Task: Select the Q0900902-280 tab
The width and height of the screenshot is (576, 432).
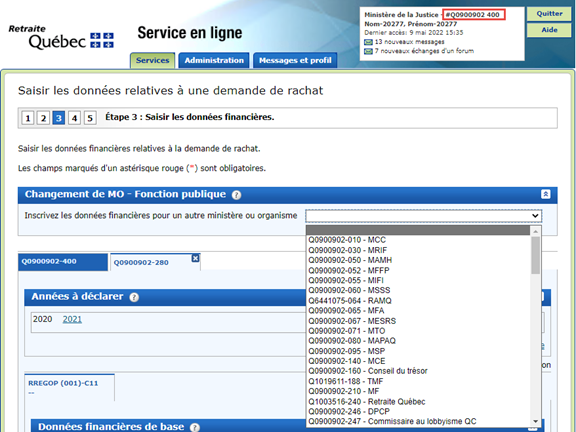Action: click(x=155, y=263)
